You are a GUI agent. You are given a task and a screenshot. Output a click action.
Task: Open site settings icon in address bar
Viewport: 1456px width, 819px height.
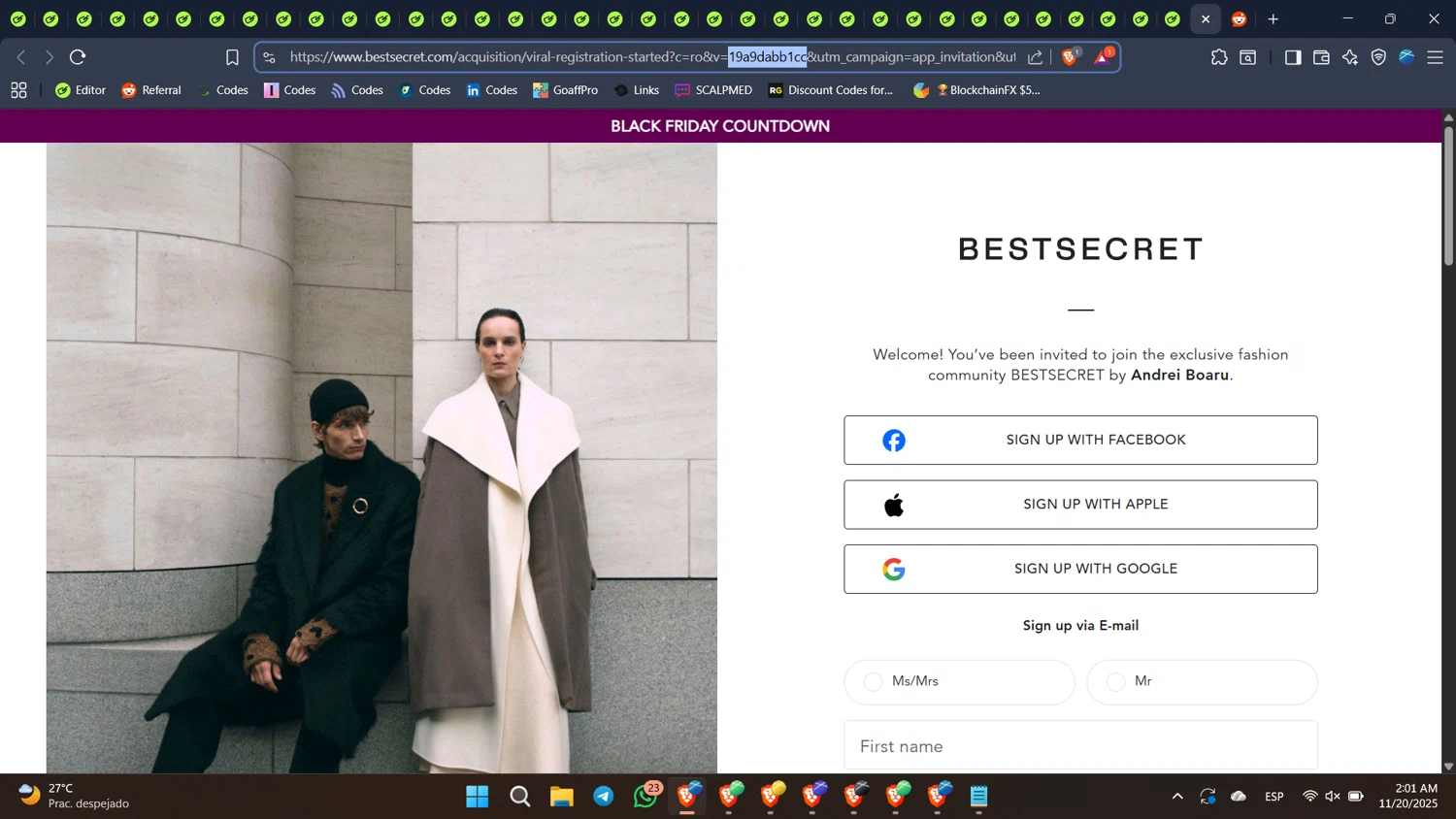270,57
